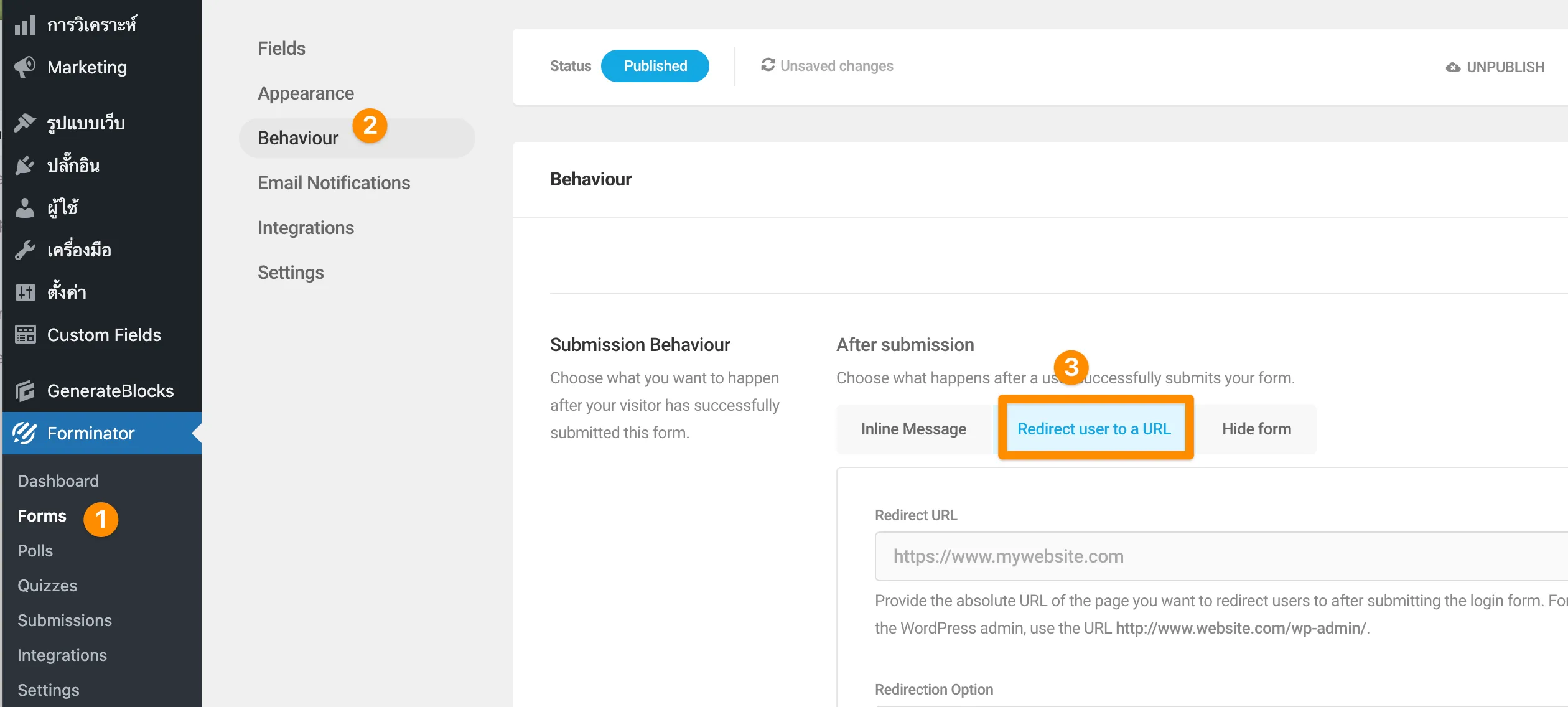
Task: Click the users person icon
Action: (x=25, y=208)
